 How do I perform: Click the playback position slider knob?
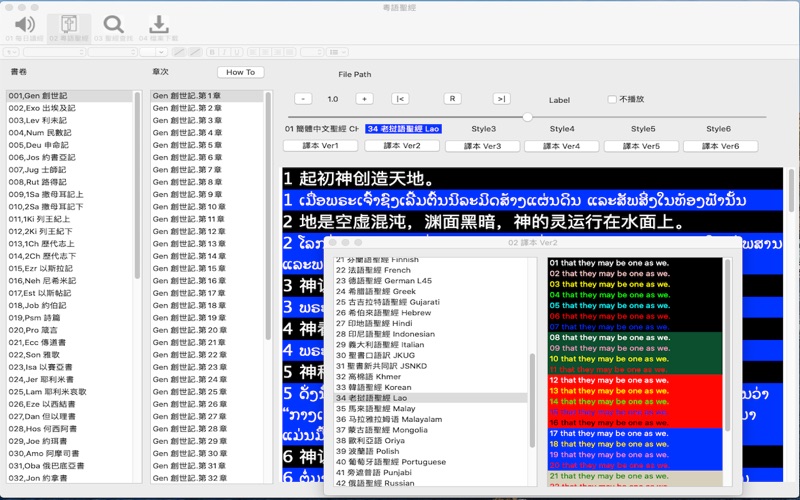tap(528, 117)
